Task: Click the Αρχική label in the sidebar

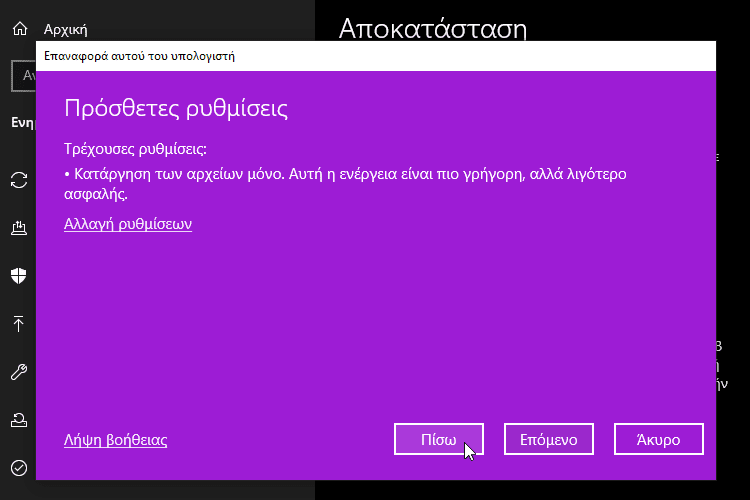Action: click(64, 29)
